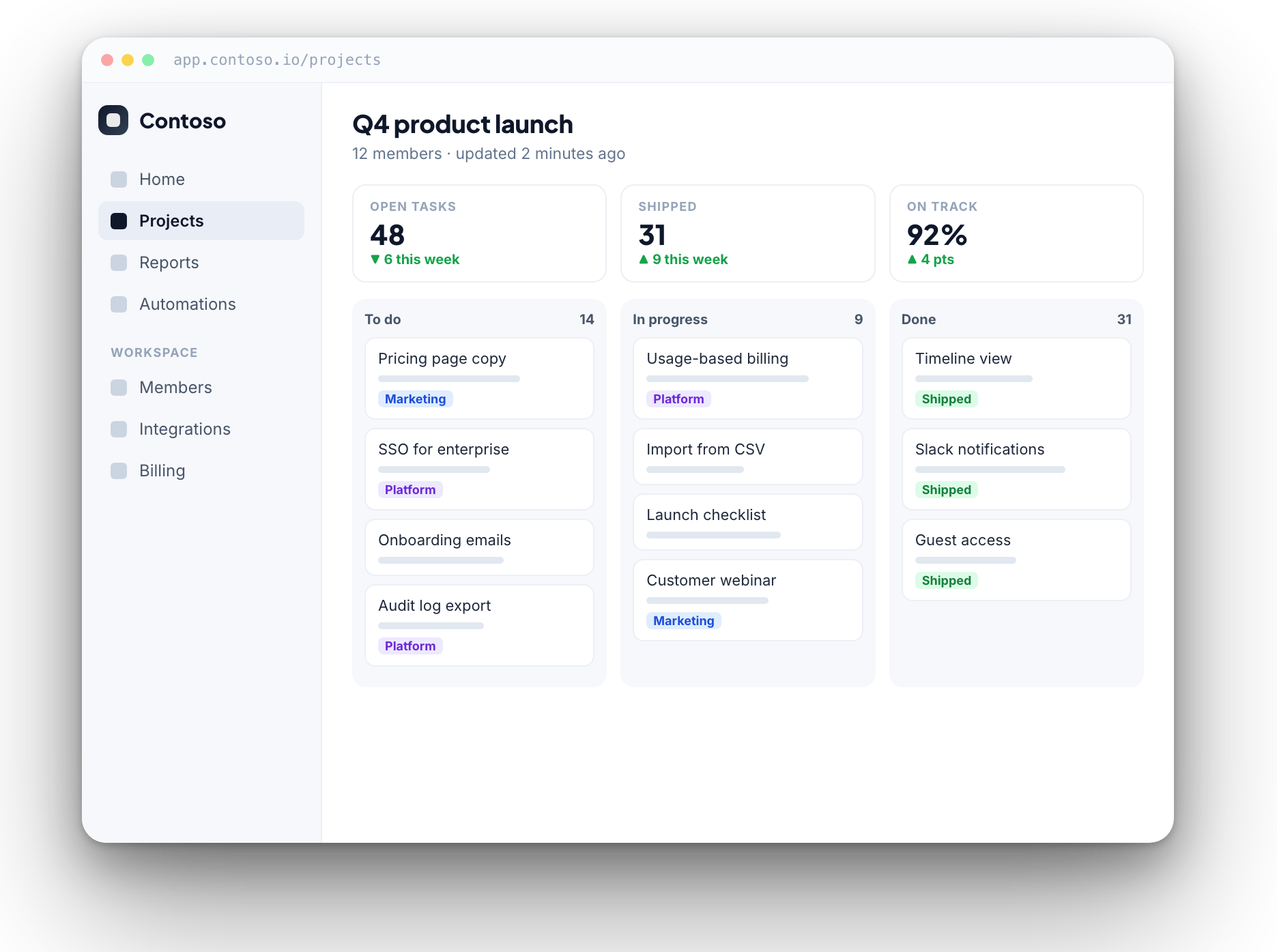Open the Customer webinar card title
The height and width of the screenshot is (952, 1277).
[711, 581]
